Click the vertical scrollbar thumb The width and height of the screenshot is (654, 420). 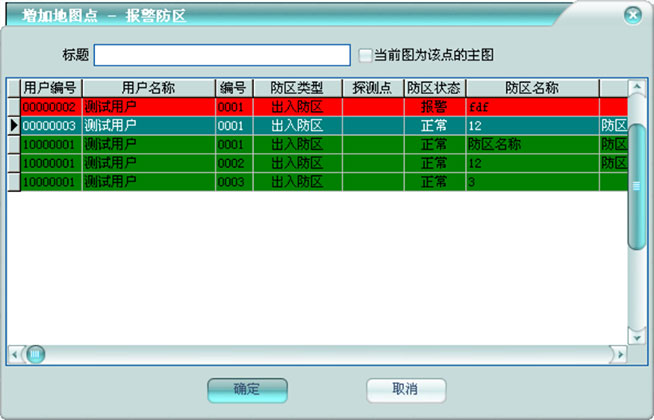click(x=636, y=185)
